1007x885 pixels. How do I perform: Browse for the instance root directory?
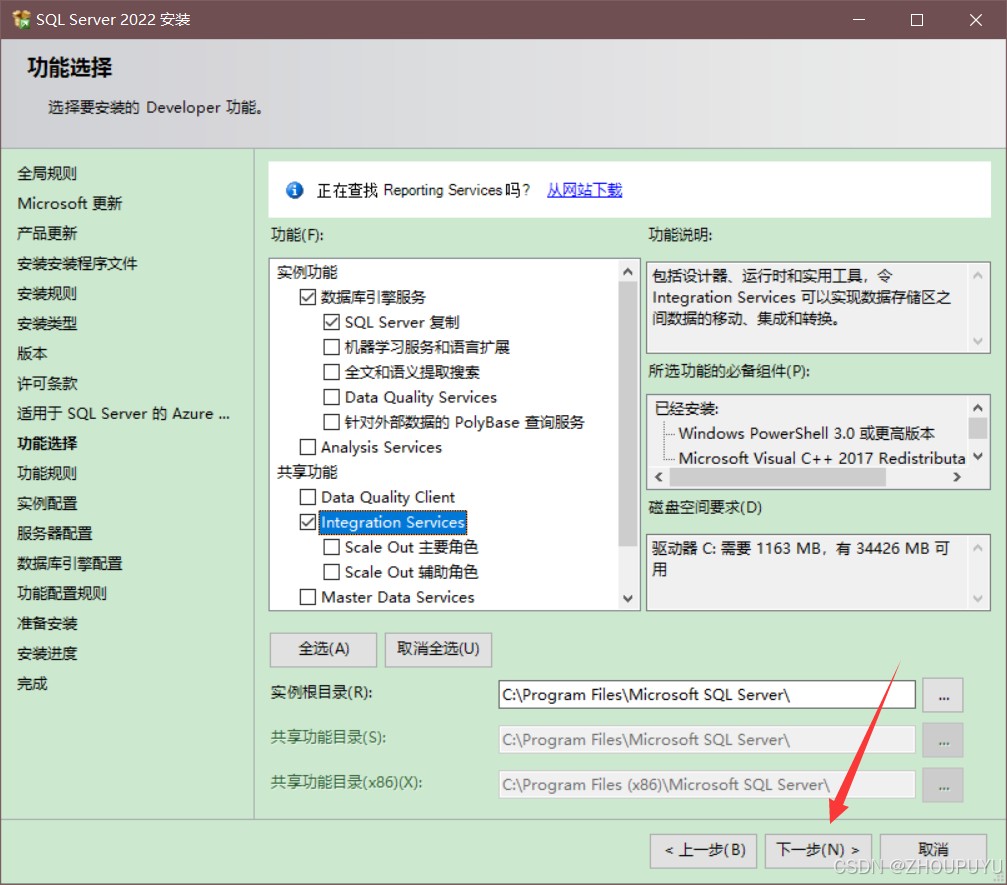[x=942, y=695]
